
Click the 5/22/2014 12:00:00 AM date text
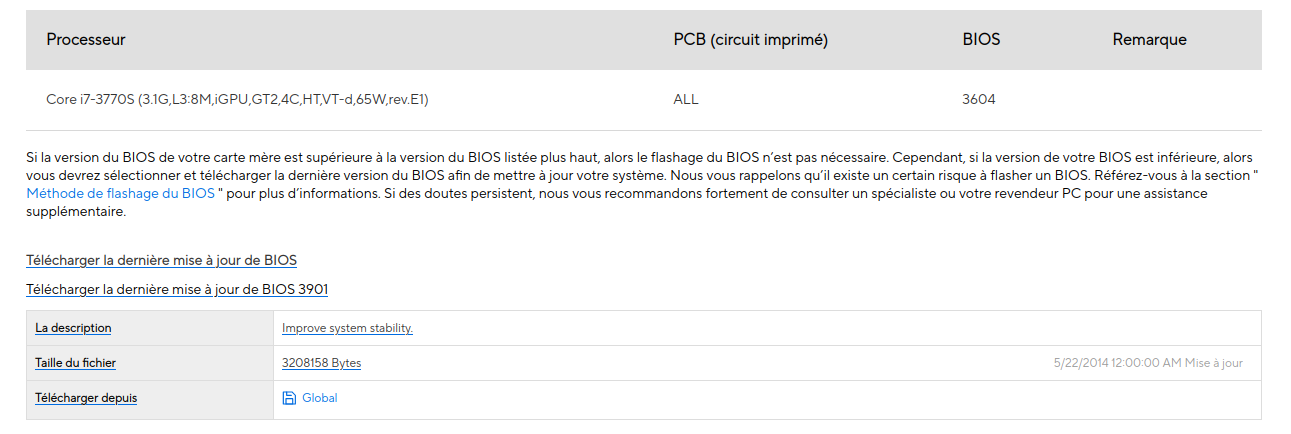(1117, 363)
